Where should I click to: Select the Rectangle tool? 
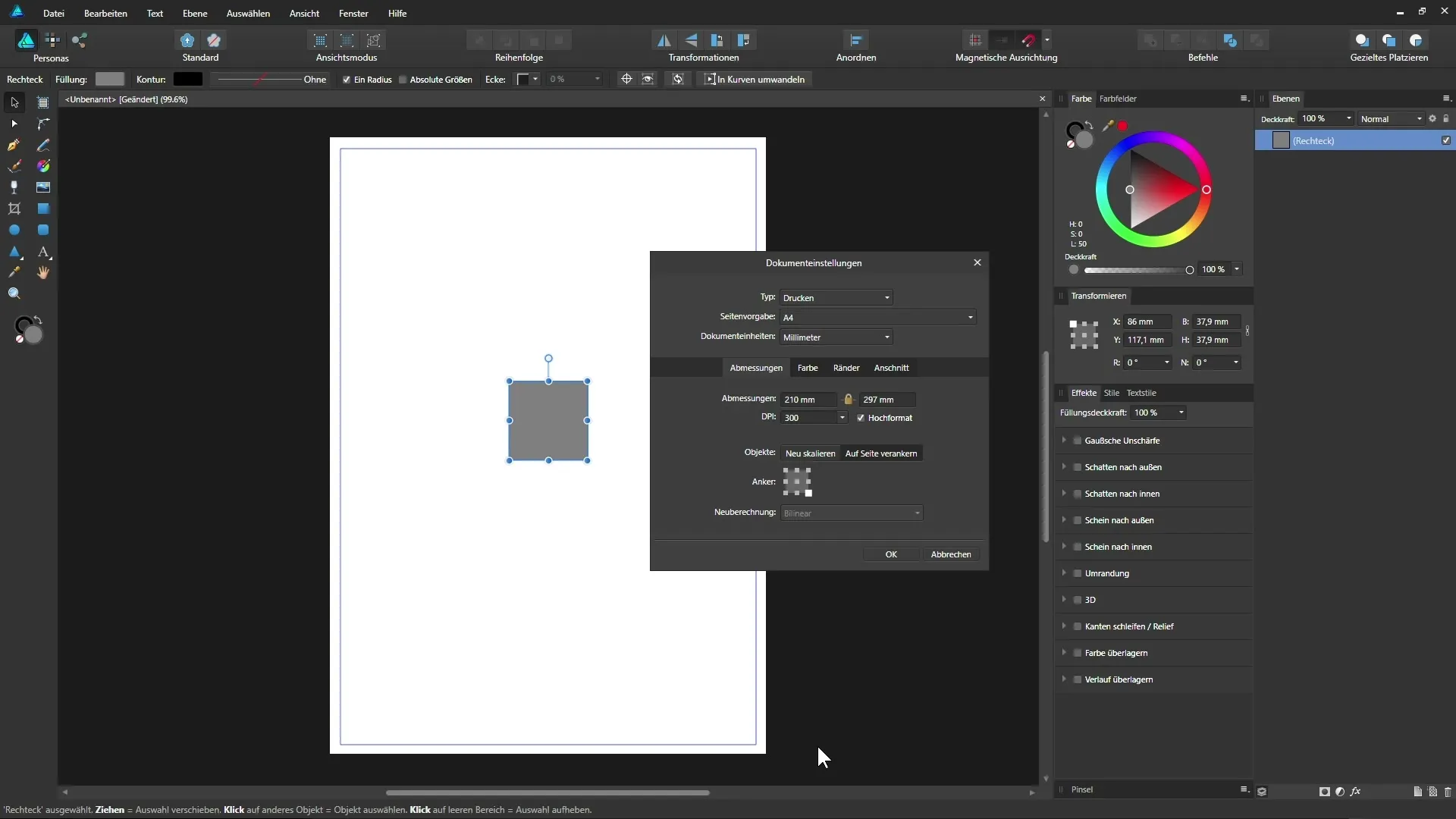(x=43, y=209)
